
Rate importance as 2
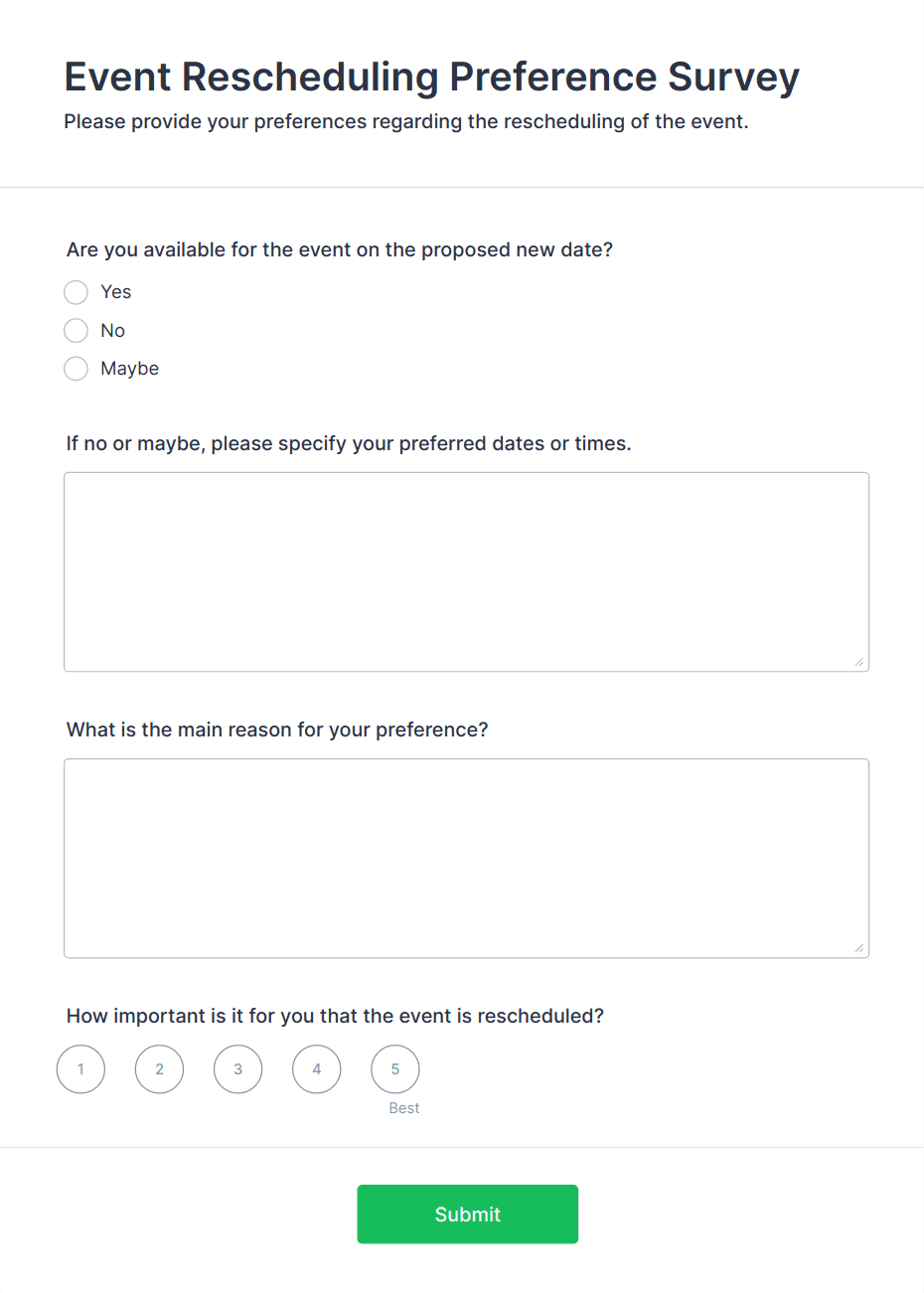(x=159, y=1069)
